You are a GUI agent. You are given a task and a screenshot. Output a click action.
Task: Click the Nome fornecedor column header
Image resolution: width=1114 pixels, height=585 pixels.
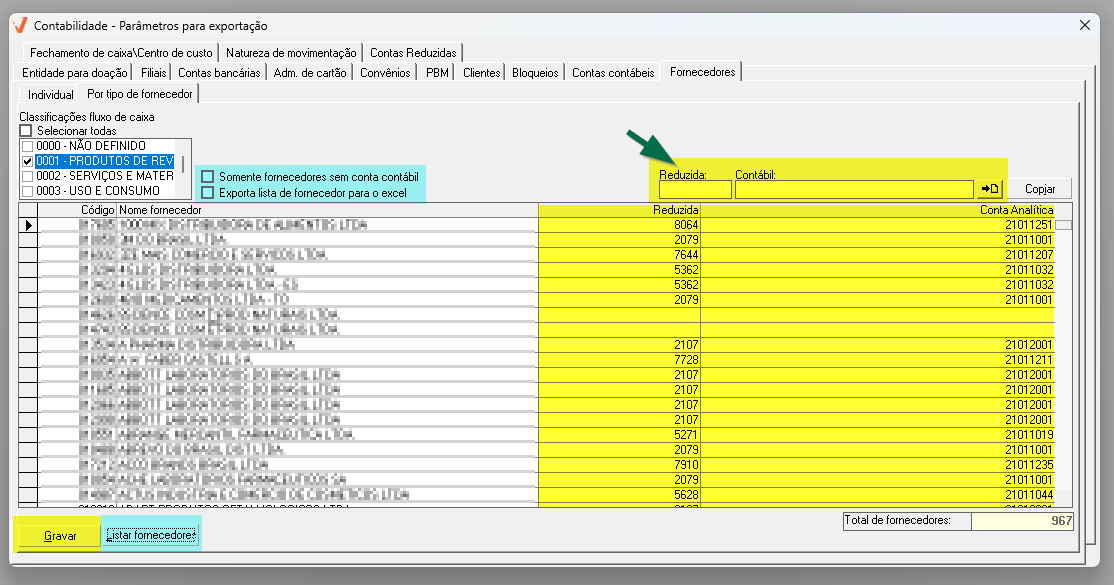327,210
